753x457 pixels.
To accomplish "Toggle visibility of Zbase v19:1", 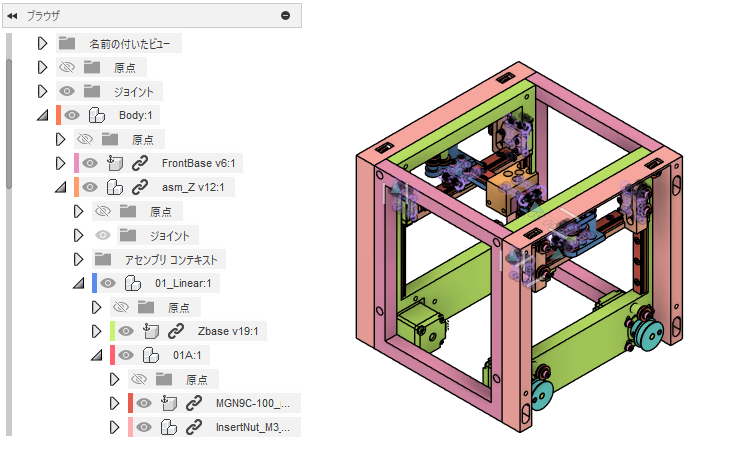I will (126, 331).
